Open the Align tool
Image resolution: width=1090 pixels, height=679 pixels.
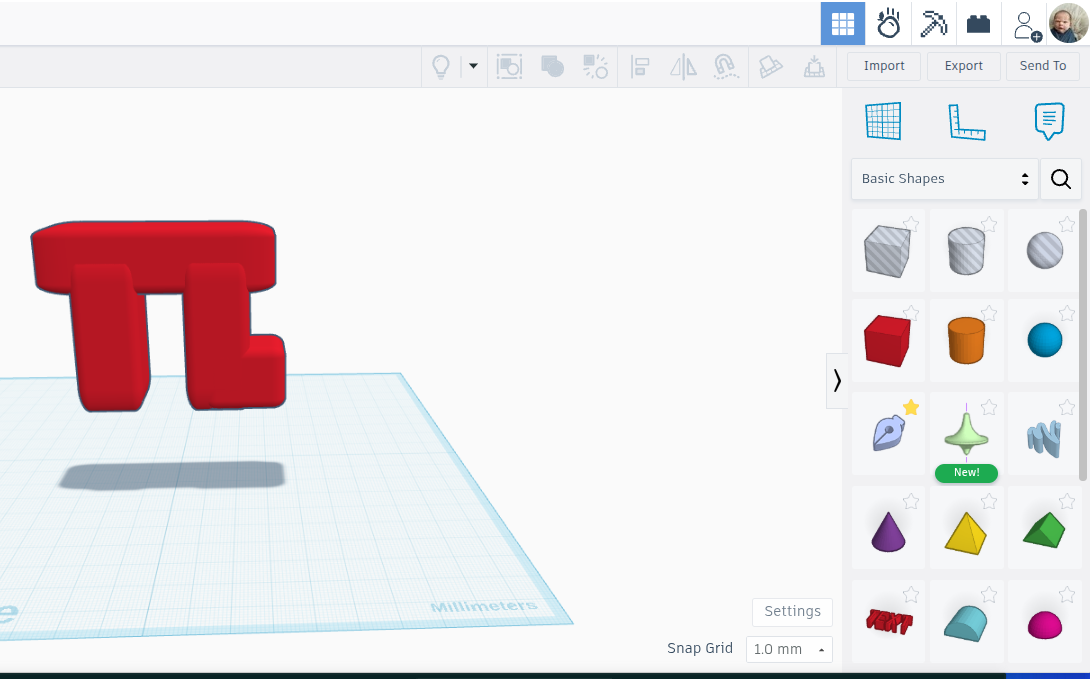tap(640, 66)
